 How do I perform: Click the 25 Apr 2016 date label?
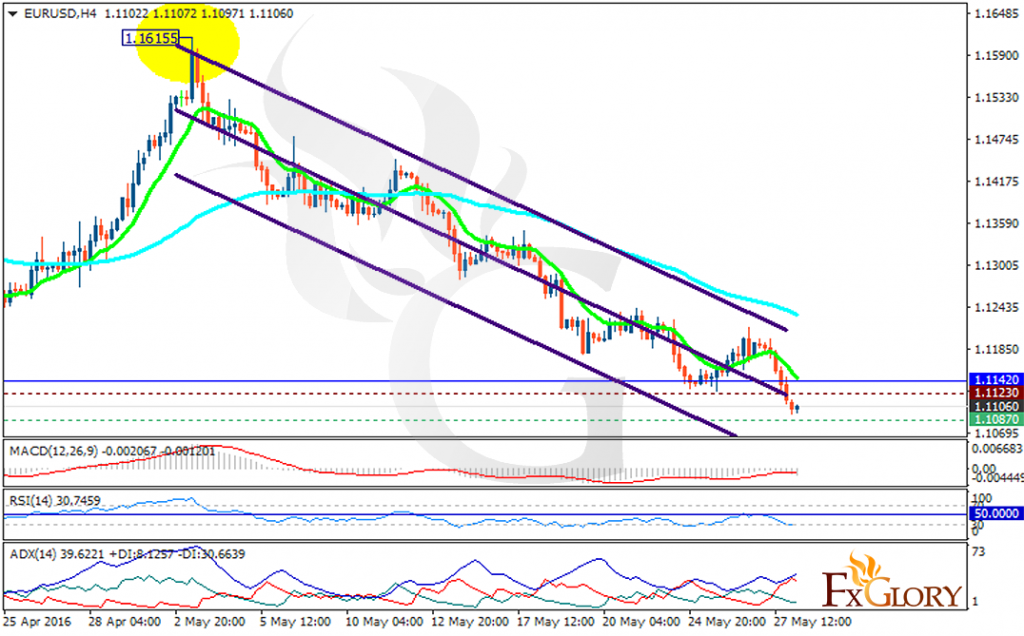(37, 622)
